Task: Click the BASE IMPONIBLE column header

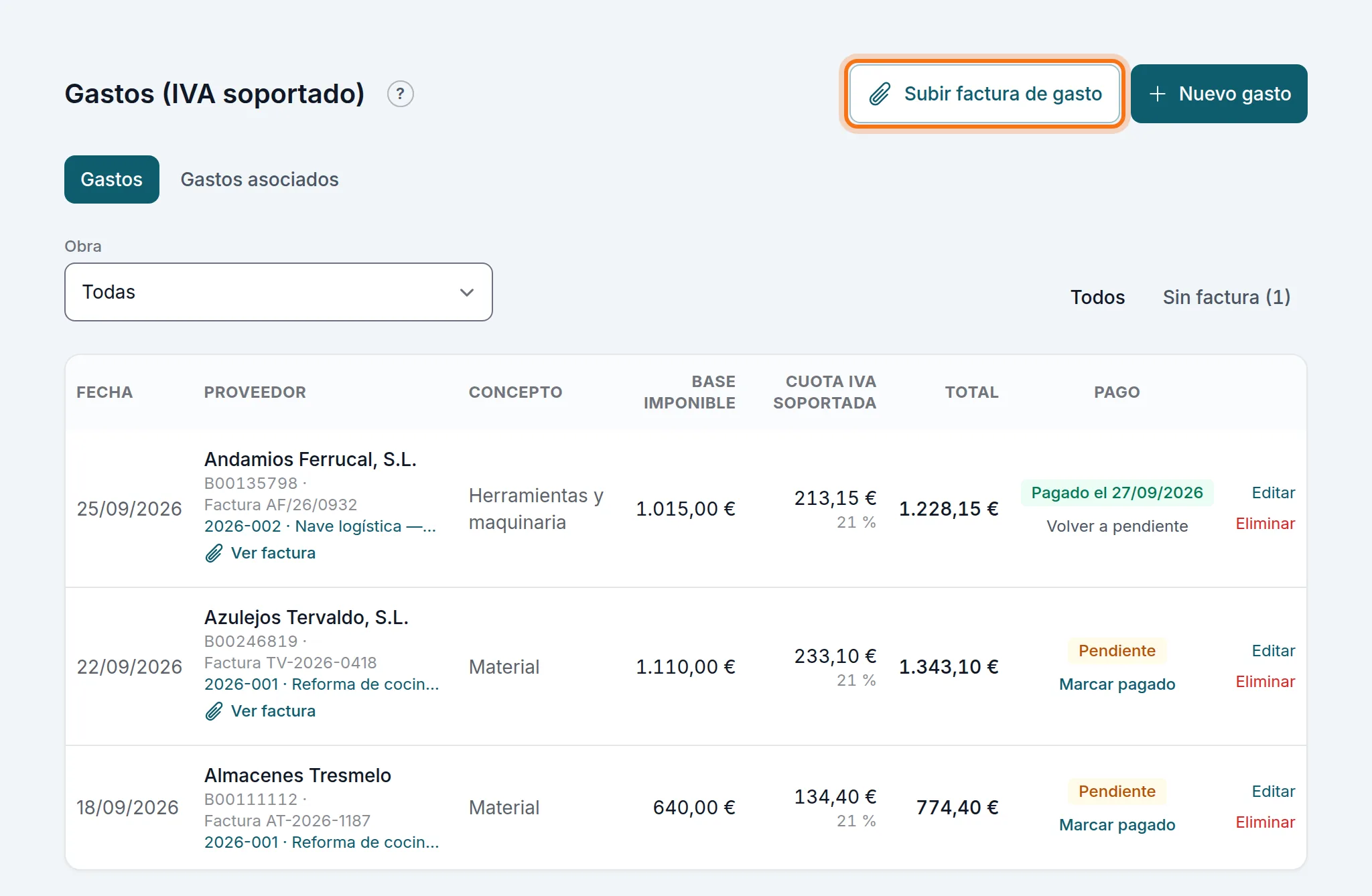Action: tap(689, 392)
